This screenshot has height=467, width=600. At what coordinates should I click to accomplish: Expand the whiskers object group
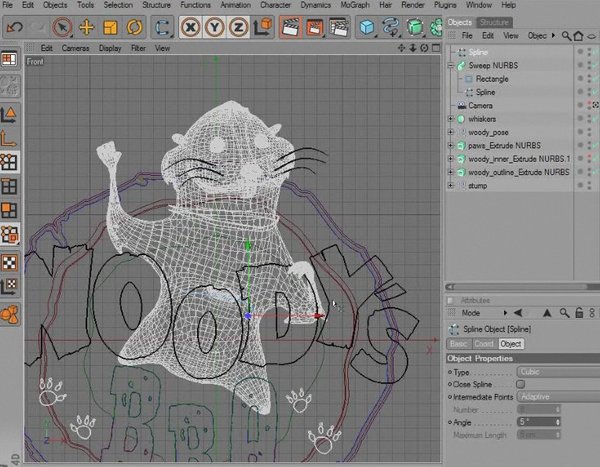pos(453,119)
